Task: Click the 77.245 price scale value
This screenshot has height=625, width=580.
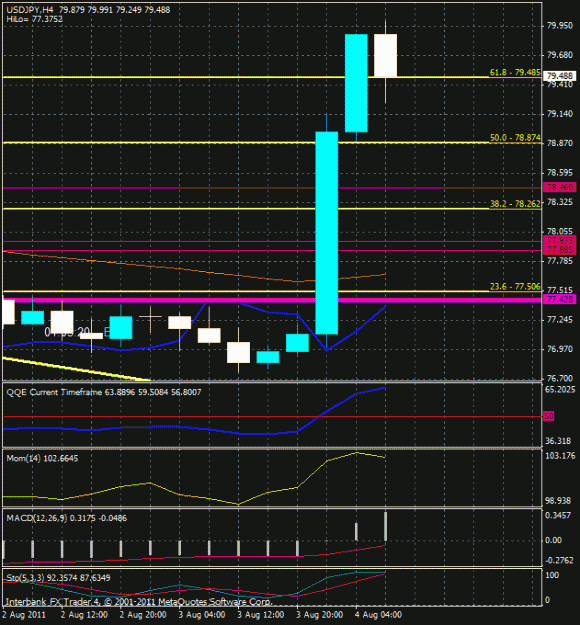Action: tap(560, 320)
